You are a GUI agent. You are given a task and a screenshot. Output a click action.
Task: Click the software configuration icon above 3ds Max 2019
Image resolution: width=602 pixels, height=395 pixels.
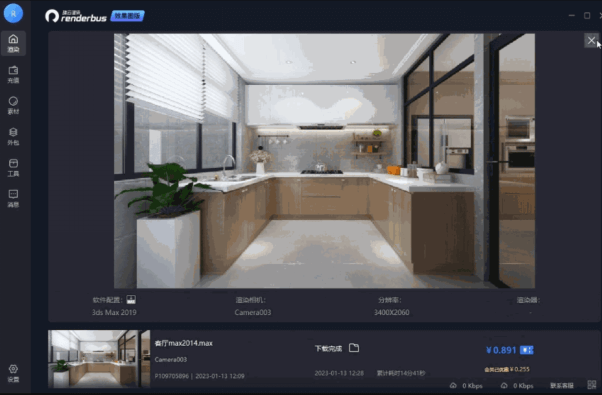point(131,299)
